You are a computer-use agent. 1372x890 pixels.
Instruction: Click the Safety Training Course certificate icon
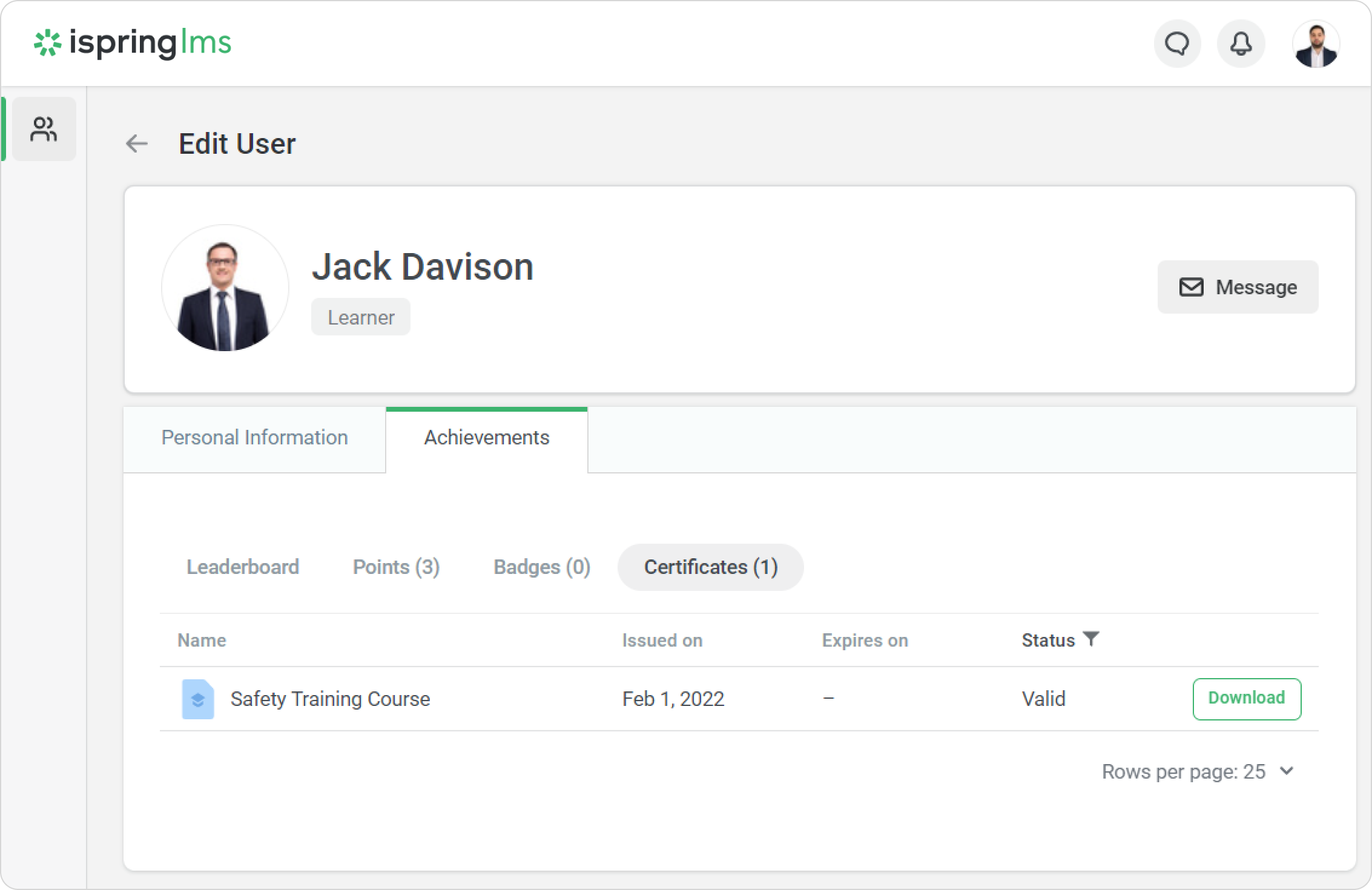198,699
